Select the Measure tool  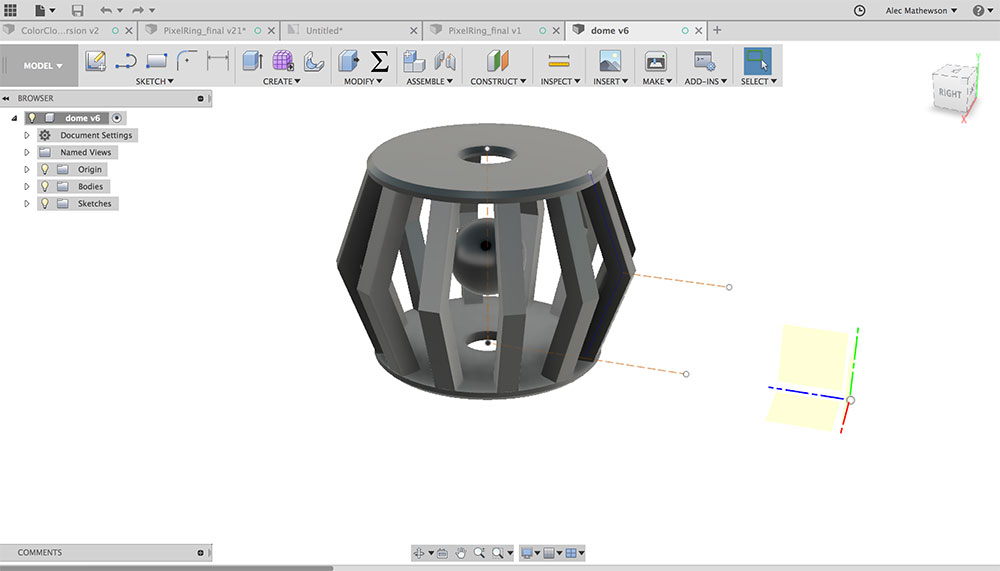point(559,61)
